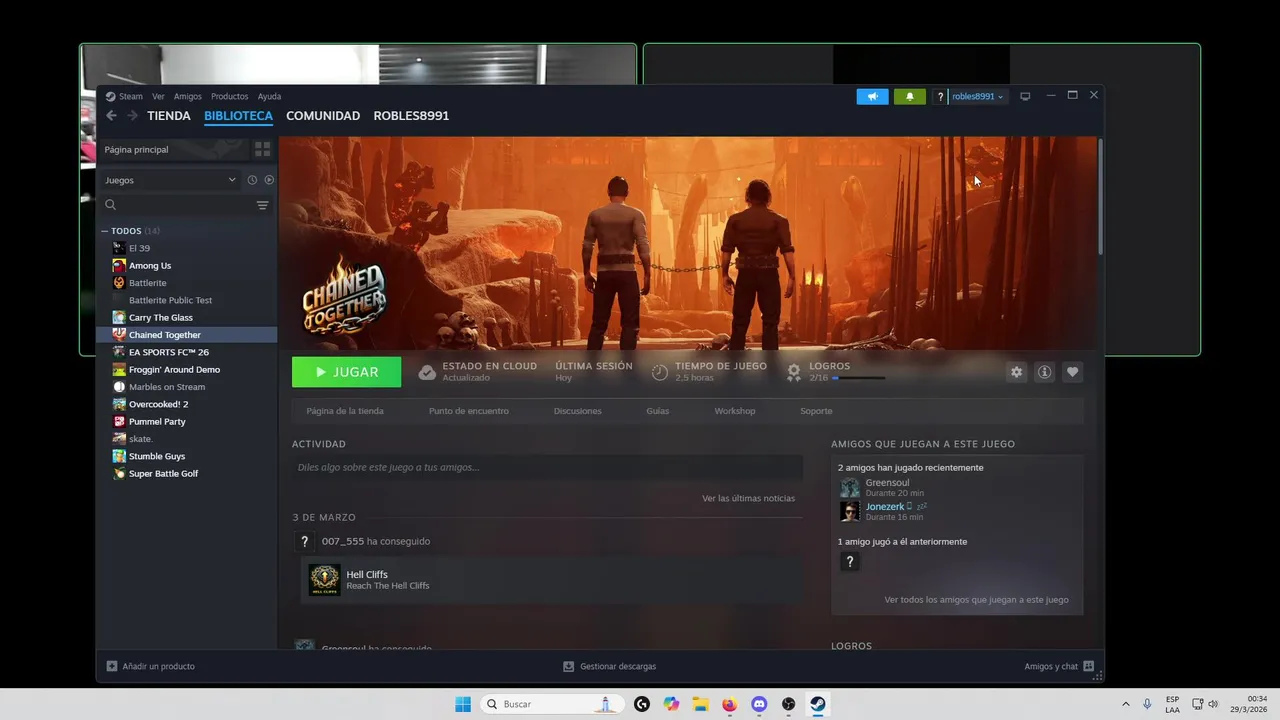Click Greensoul's avatar

(x=850, y=488)
